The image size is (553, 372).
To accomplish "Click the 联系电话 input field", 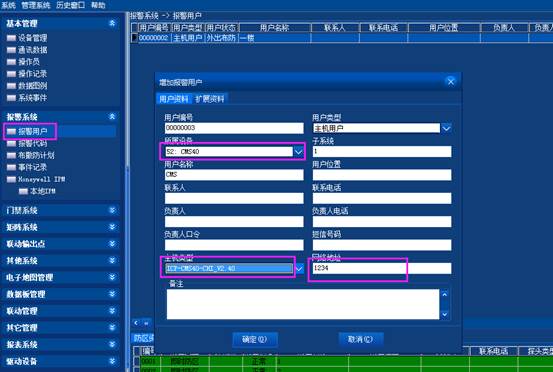I will (x=382, y=198).
